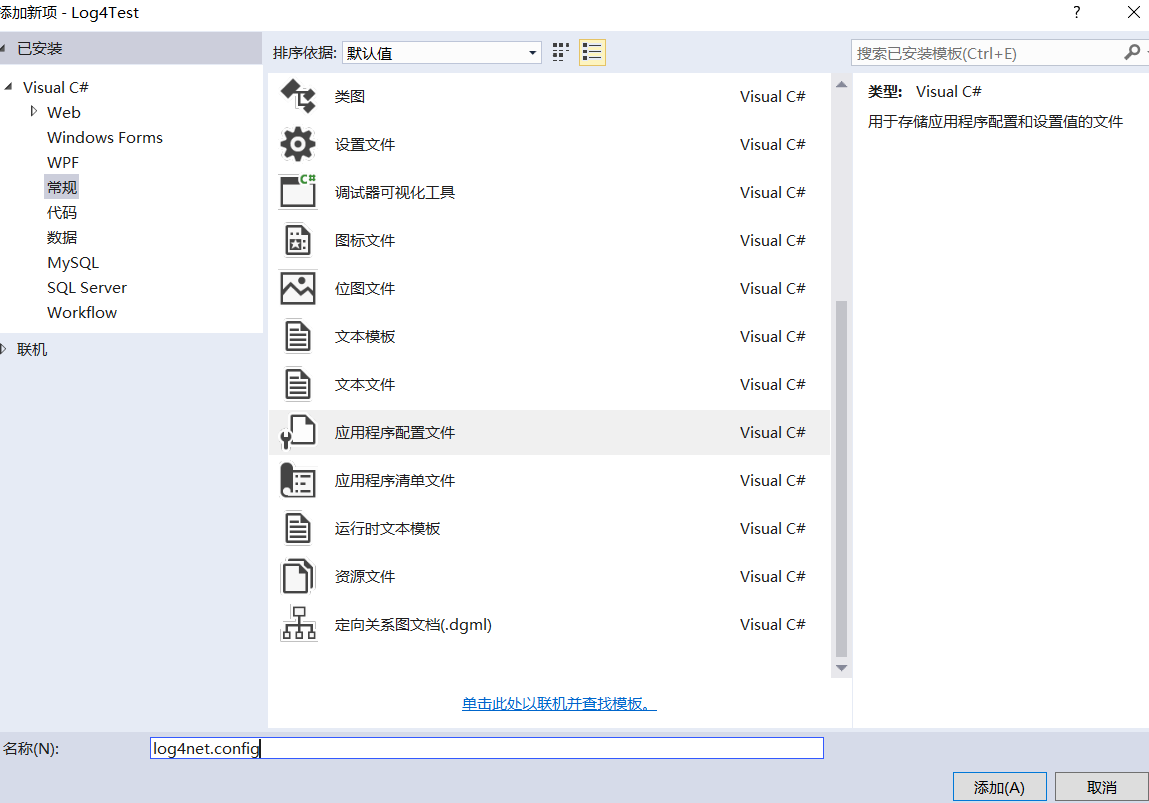
Task: Enable the details list view
Action: pos(592,52)
